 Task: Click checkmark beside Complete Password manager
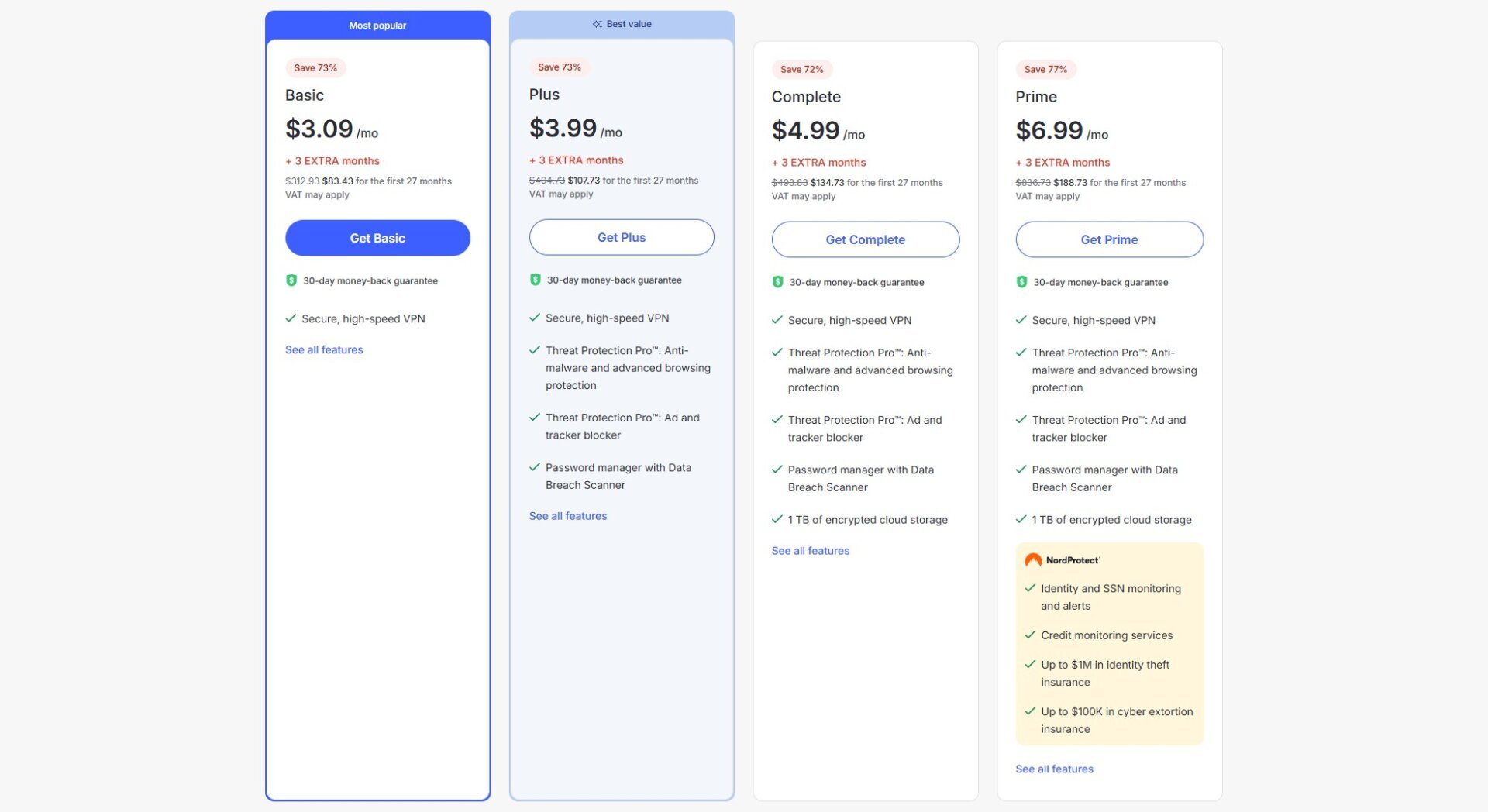[x=777, y=470]
